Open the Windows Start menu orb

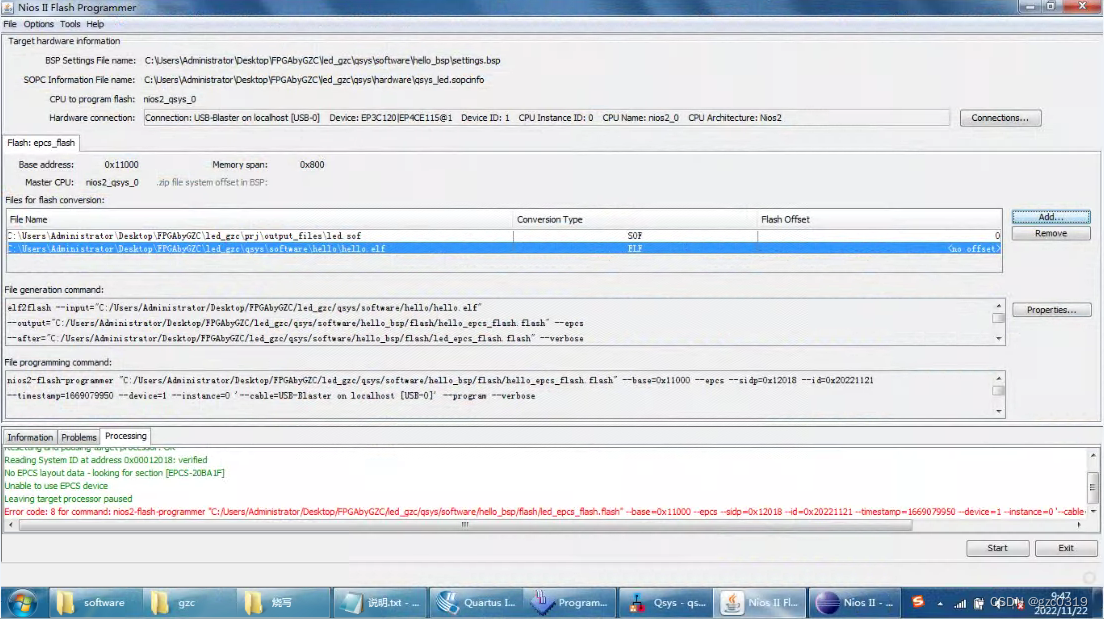[x=22, y=603]
